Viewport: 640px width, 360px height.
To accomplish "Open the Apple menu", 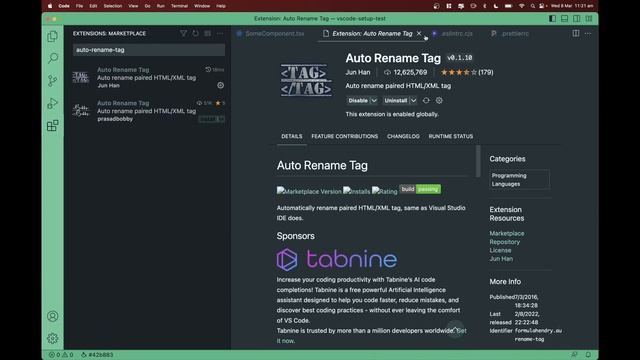I will pos(50,6).
